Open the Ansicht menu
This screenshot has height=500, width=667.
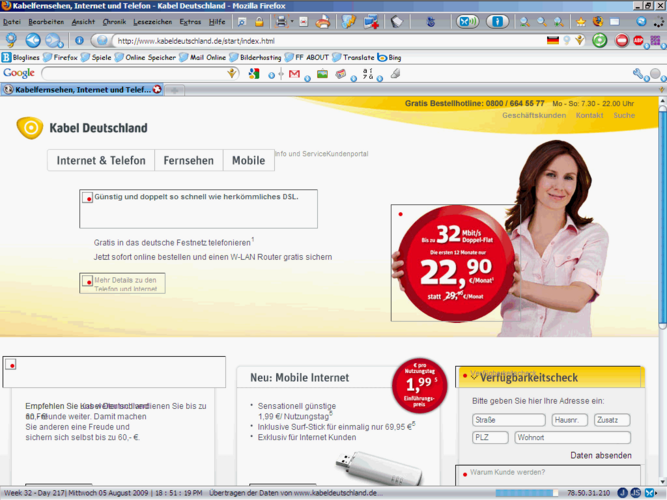(x=83, y=22)
